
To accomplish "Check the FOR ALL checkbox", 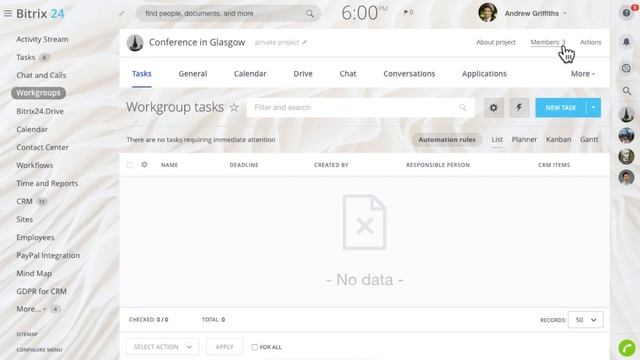I will (x=254, y=347).
